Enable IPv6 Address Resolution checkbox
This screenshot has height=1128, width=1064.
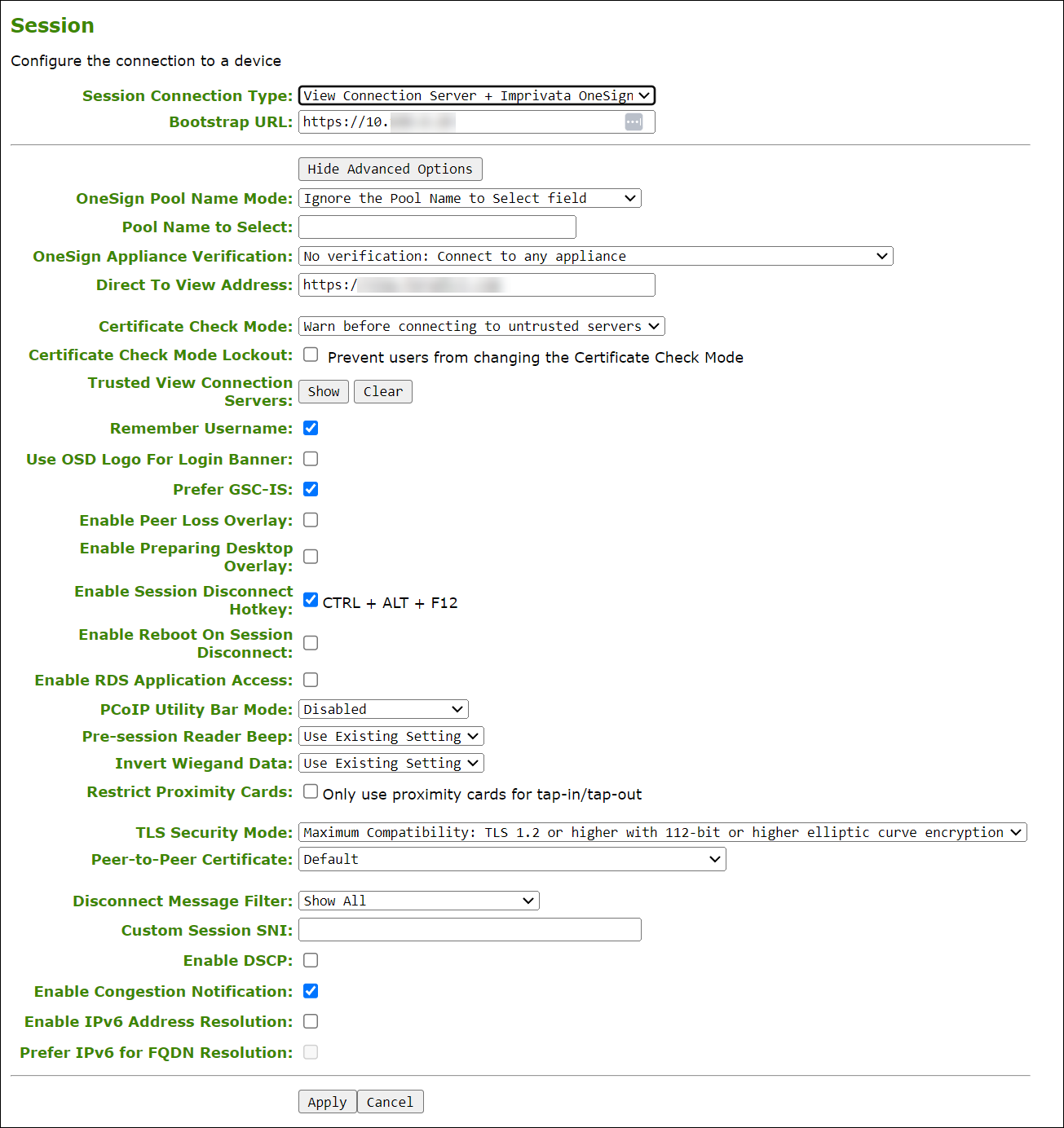point(311,1021)
